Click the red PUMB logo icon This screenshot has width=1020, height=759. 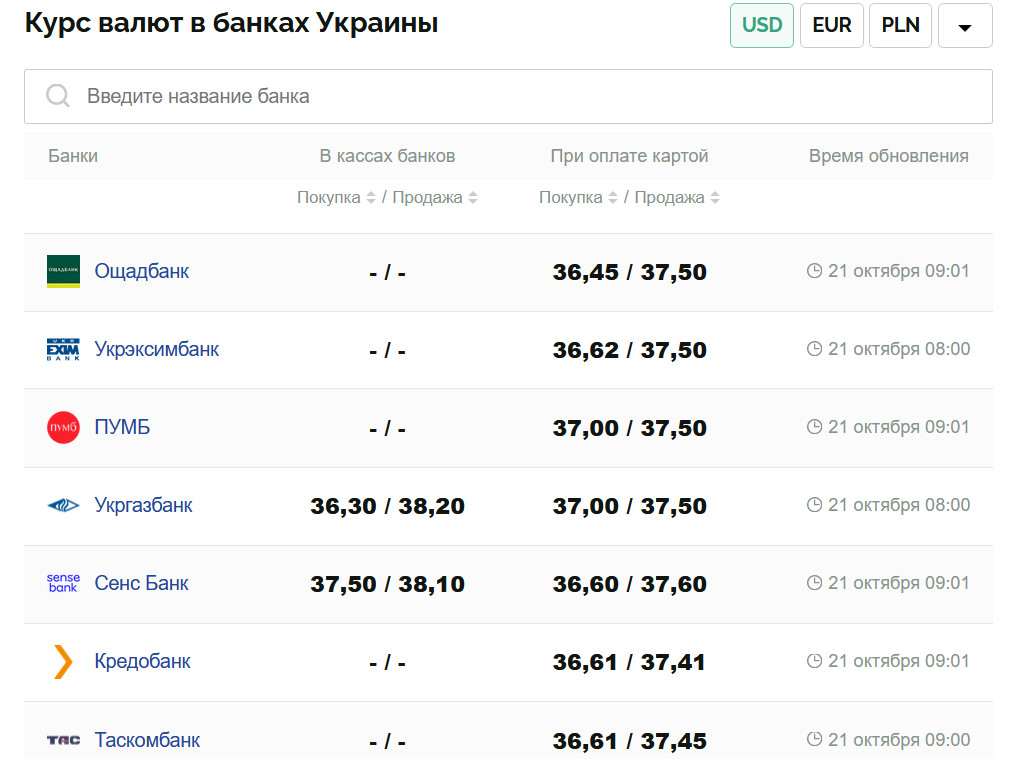point(63,427)
